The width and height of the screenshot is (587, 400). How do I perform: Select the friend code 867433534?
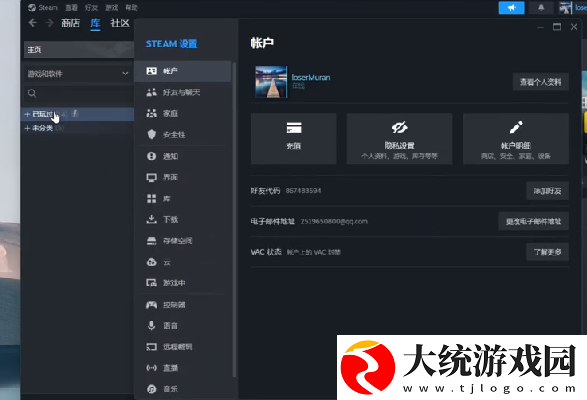click(x=303, y=191)
